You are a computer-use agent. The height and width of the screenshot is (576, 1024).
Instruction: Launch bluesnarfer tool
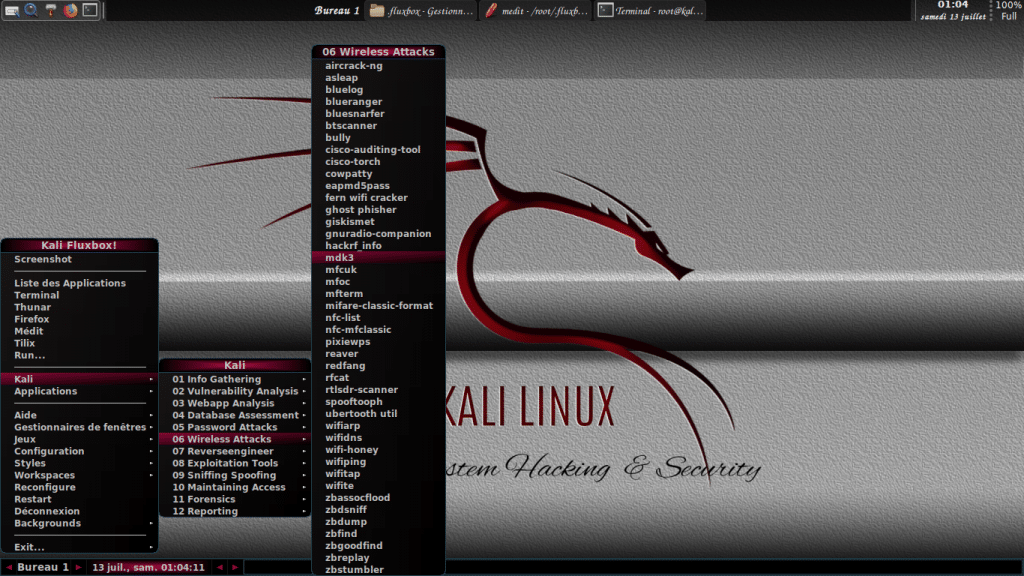[x=379, y=114]
